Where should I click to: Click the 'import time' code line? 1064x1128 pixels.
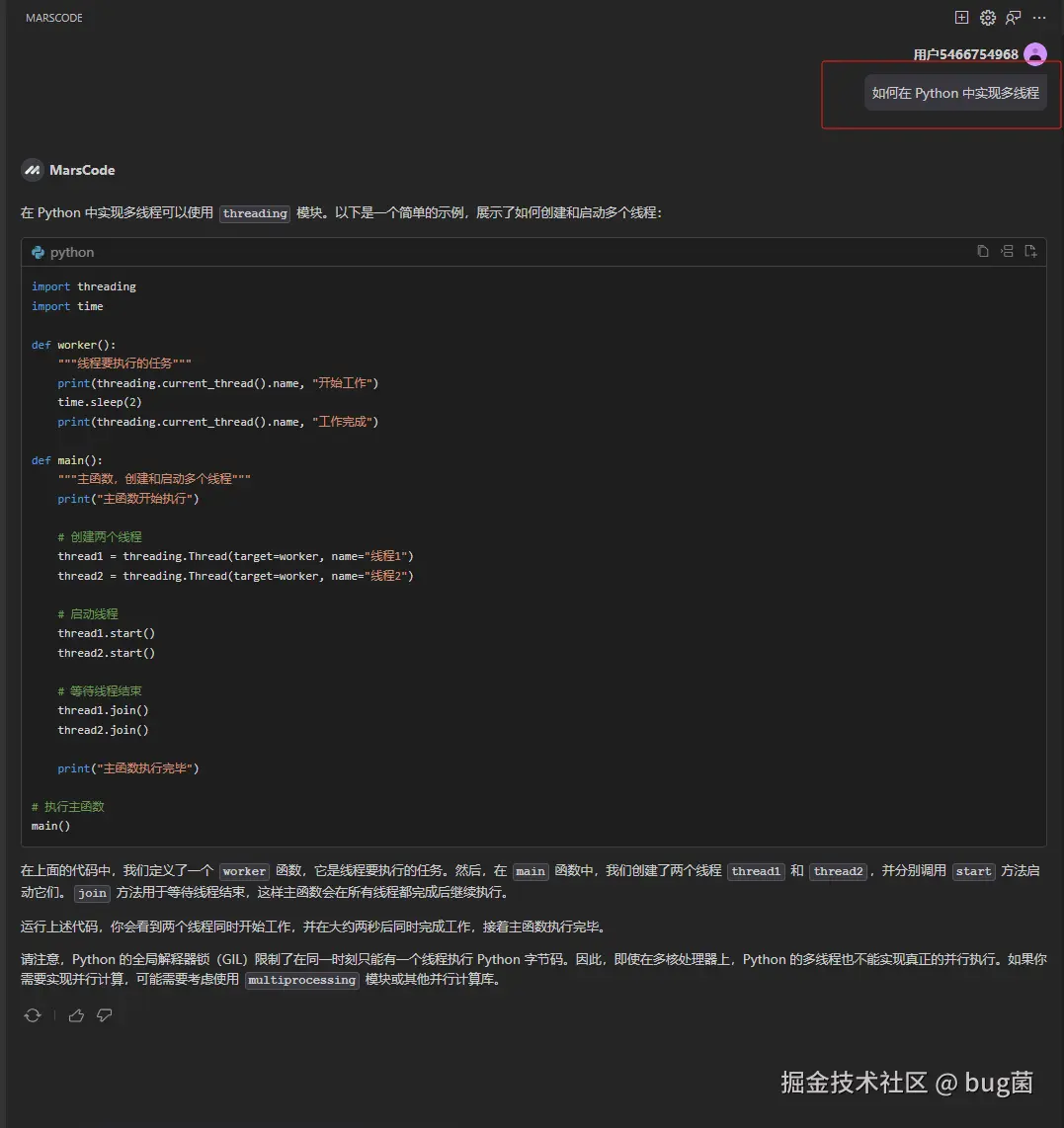coord(67,306)
